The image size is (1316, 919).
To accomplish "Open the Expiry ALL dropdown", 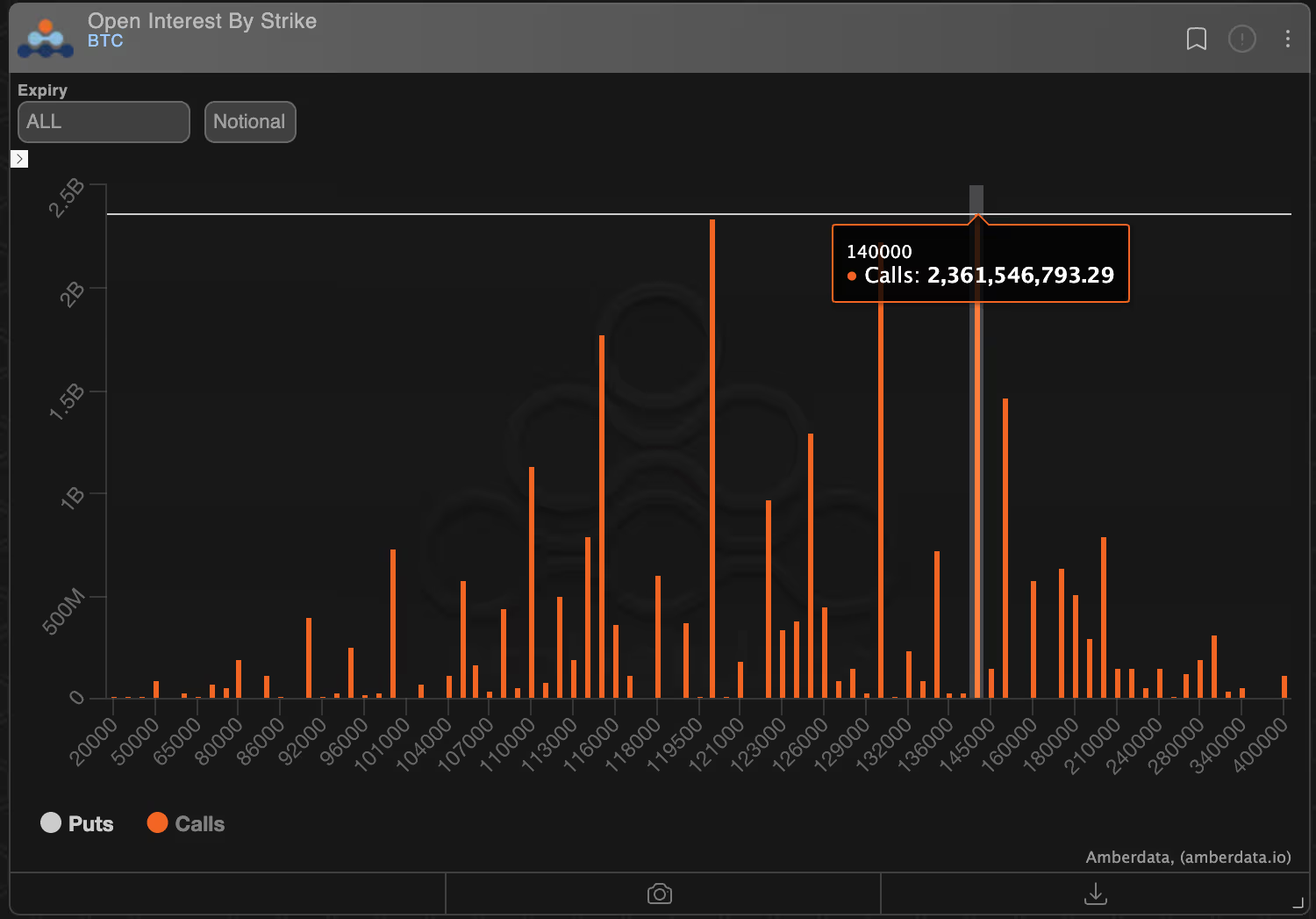I will tap(104, 122).
